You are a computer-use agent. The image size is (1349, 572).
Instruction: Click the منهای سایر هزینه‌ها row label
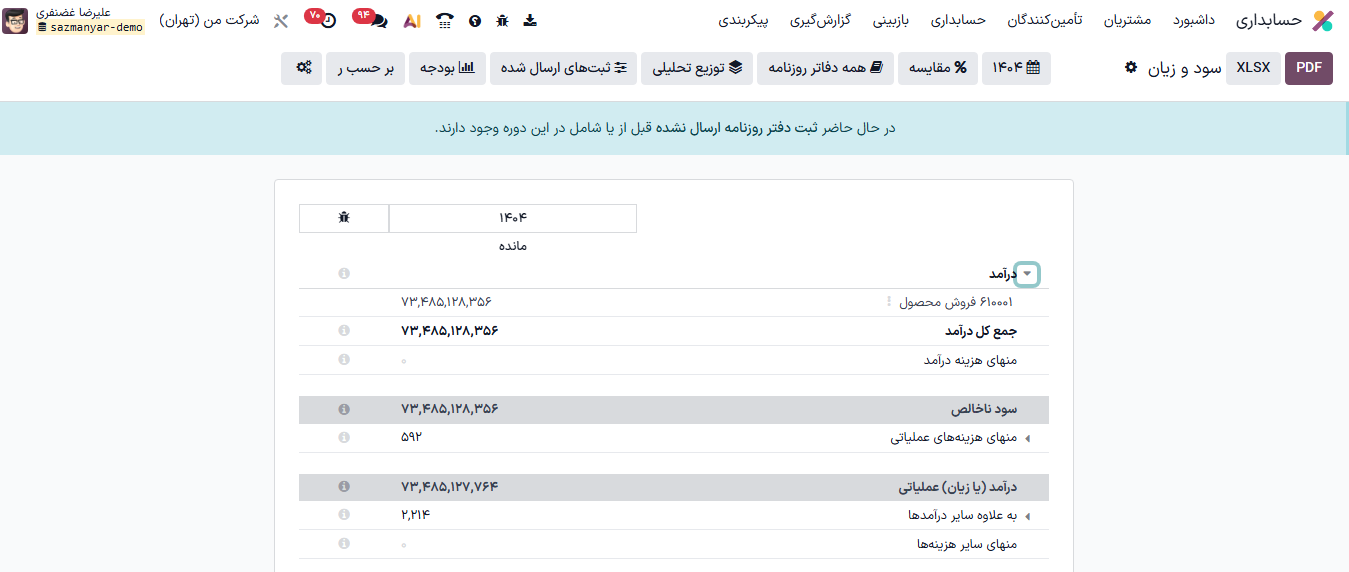967,544
